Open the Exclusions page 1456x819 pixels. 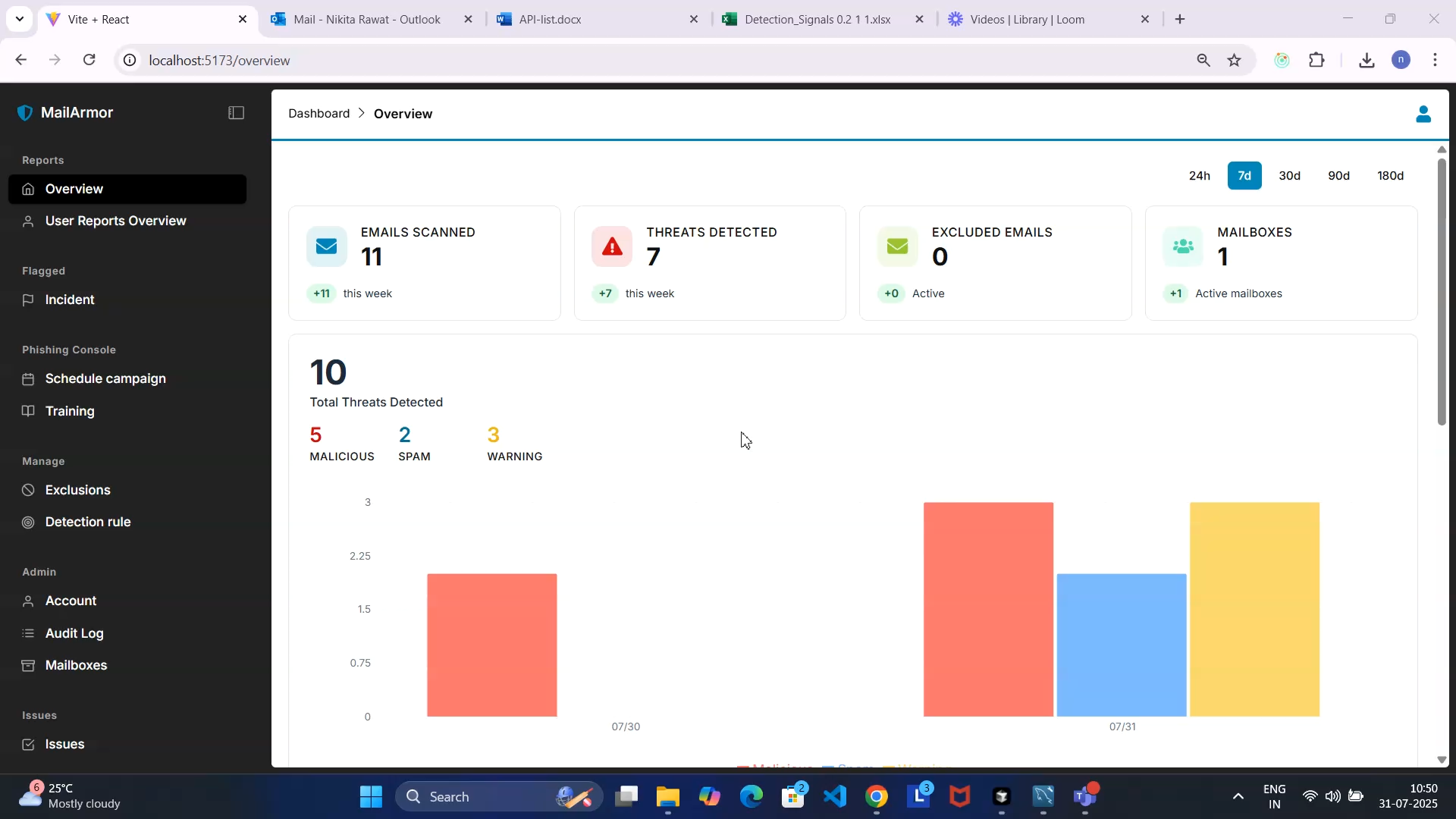click(x=77, y=489)
